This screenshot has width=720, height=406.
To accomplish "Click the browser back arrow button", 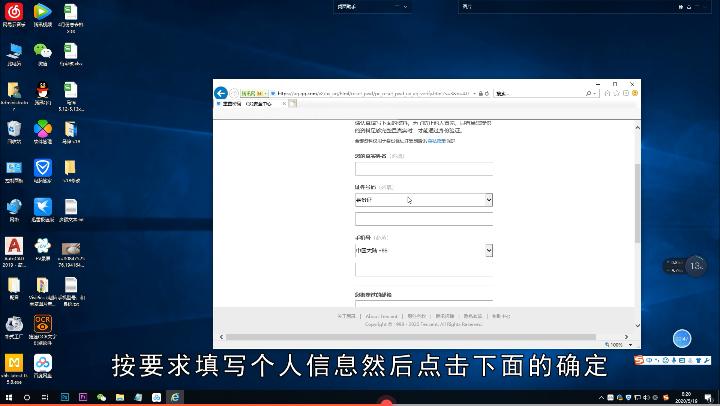I will point(221,92).
